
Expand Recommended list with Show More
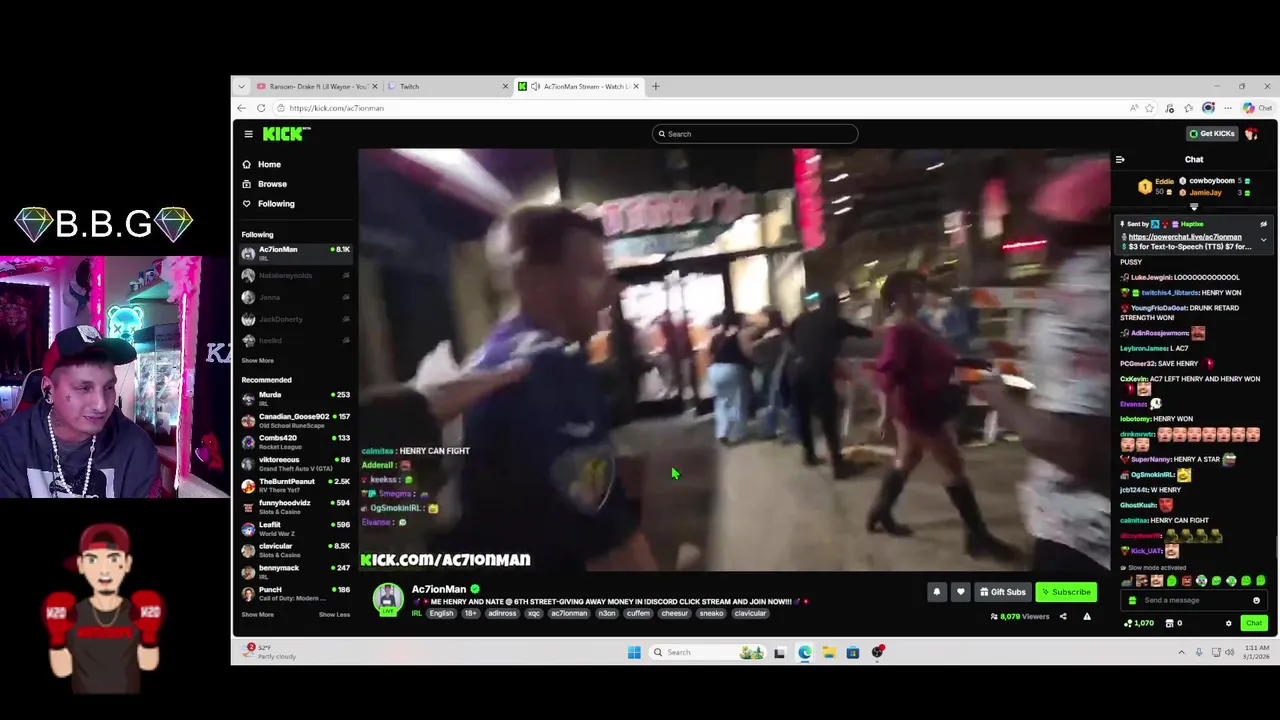point(257,615)
